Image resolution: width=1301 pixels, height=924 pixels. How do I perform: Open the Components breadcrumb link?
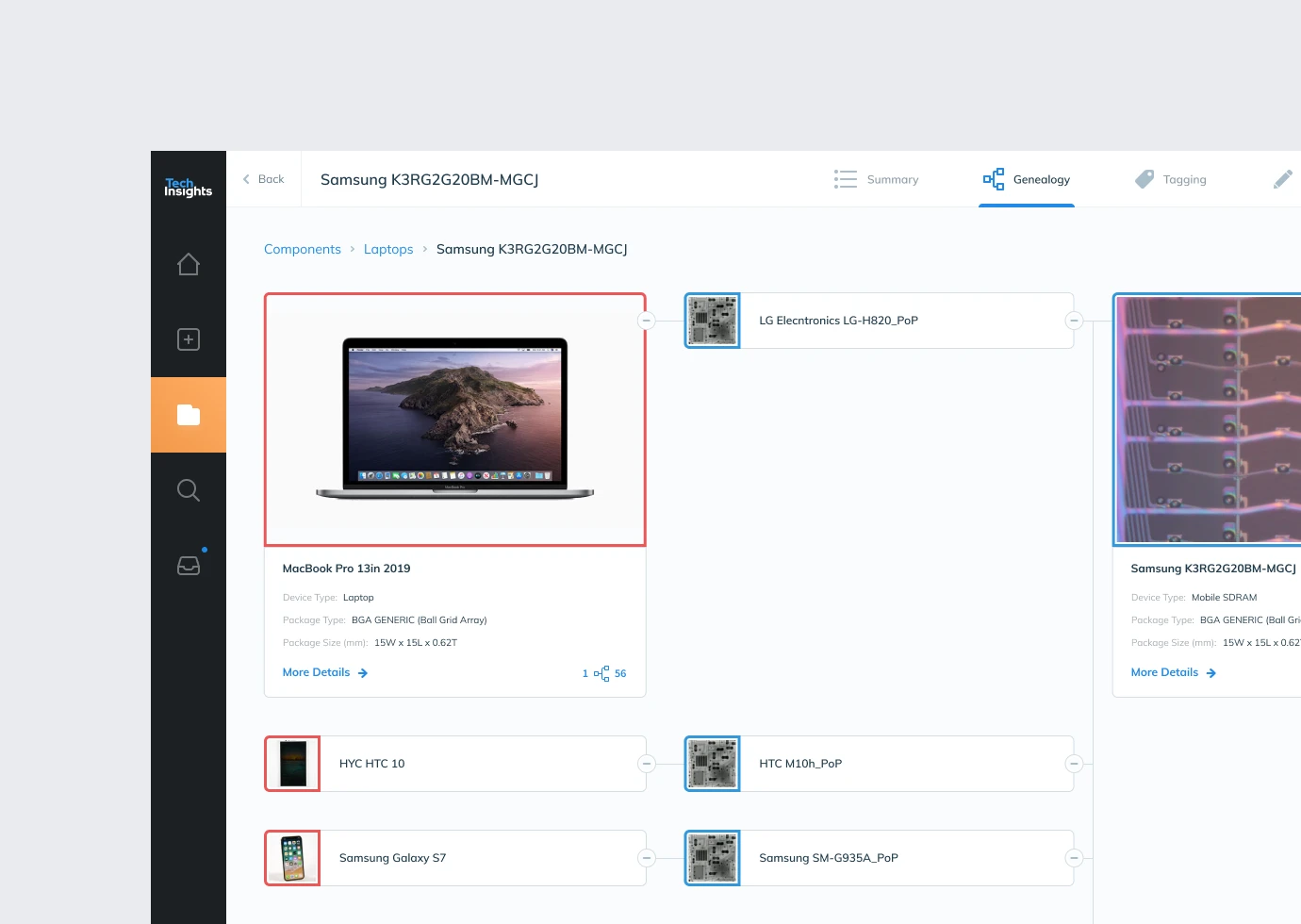(x=302, y=249)
